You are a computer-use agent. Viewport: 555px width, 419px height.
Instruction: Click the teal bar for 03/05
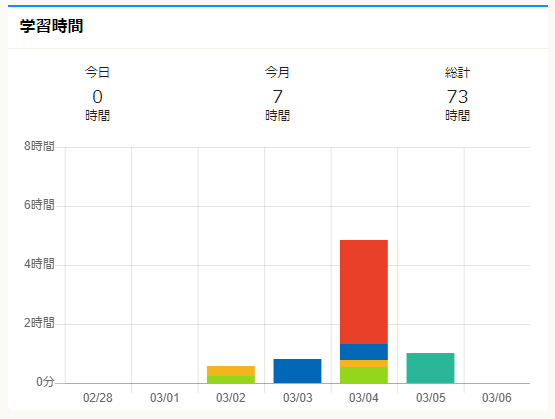[430, 368]
